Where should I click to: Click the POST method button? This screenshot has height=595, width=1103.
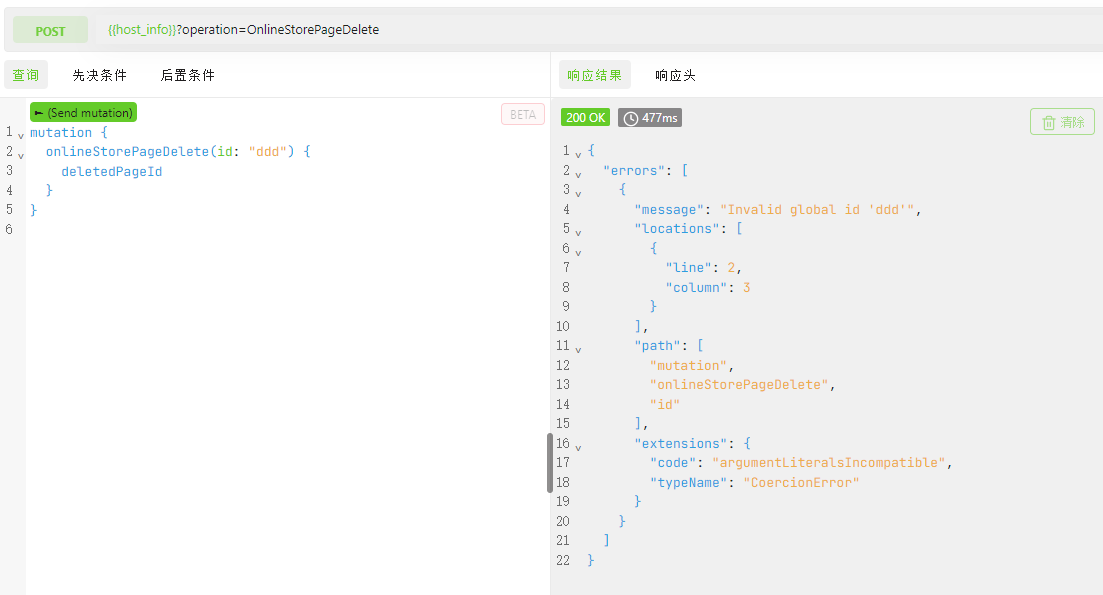tap(50, 30)
